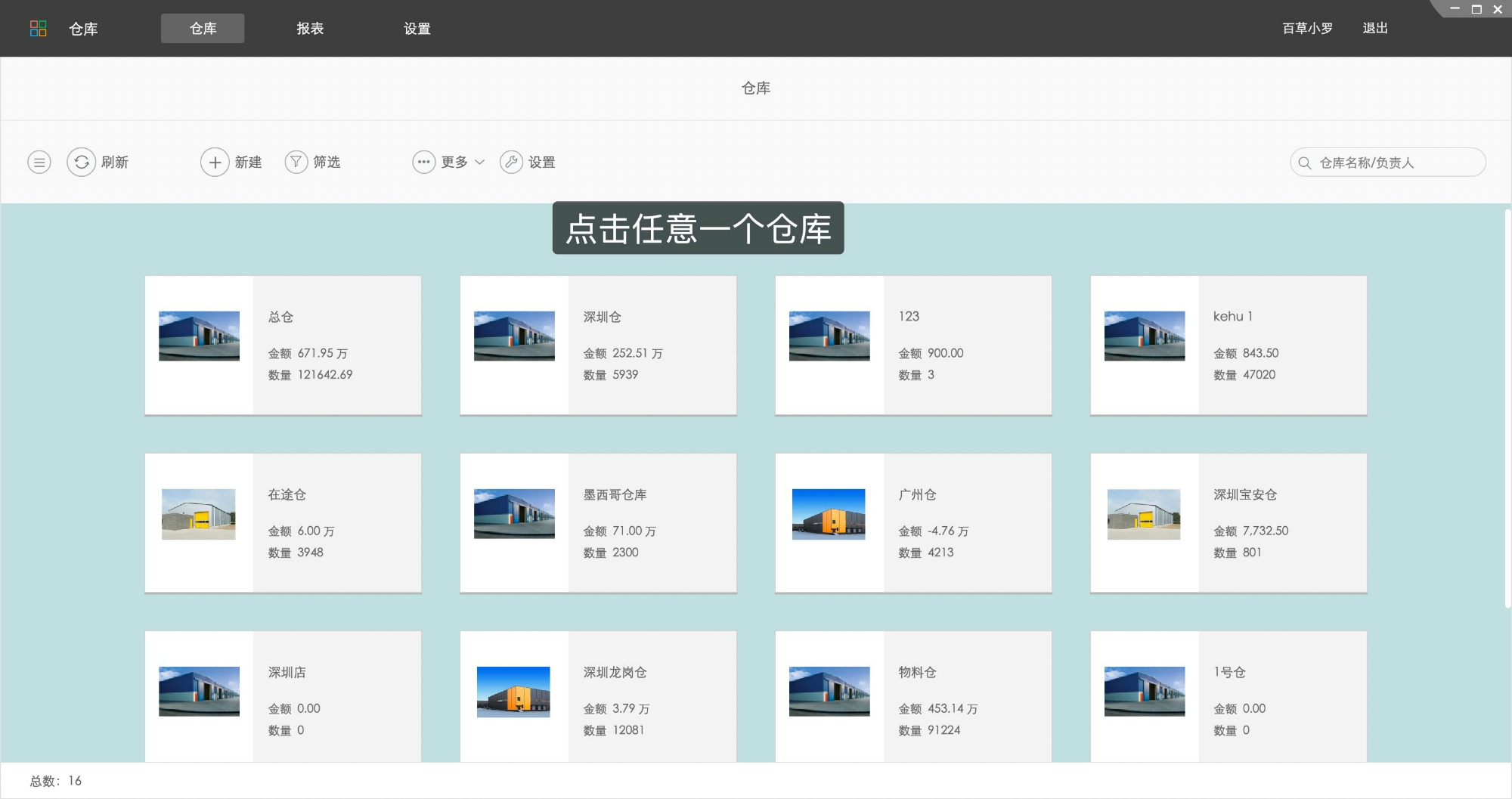This screenshot has width=1512, height=799.
Task: Open the 报表 tab
Action: coord(310,28)
